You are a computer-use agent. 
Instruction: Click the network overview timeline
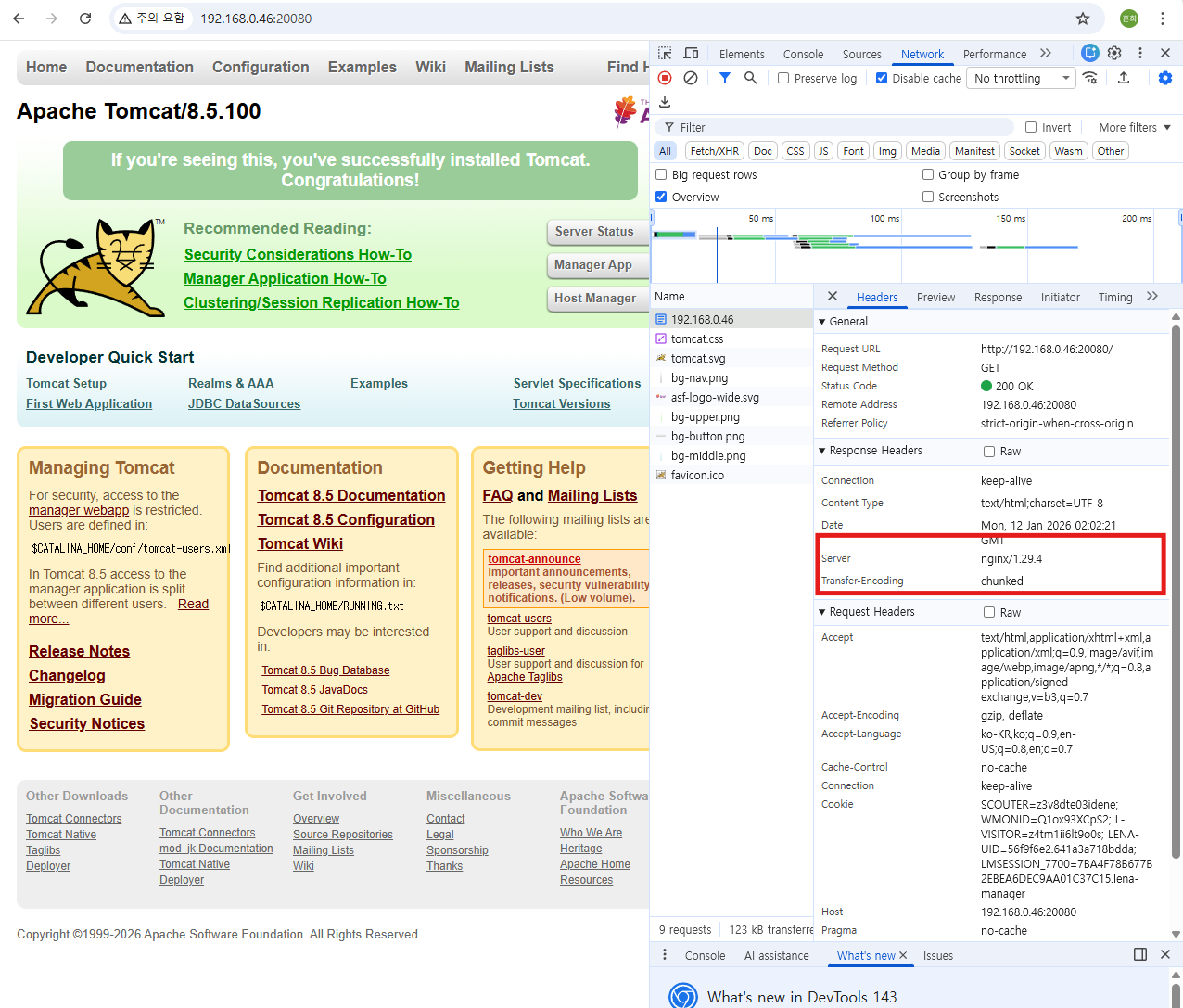(916, 246)
